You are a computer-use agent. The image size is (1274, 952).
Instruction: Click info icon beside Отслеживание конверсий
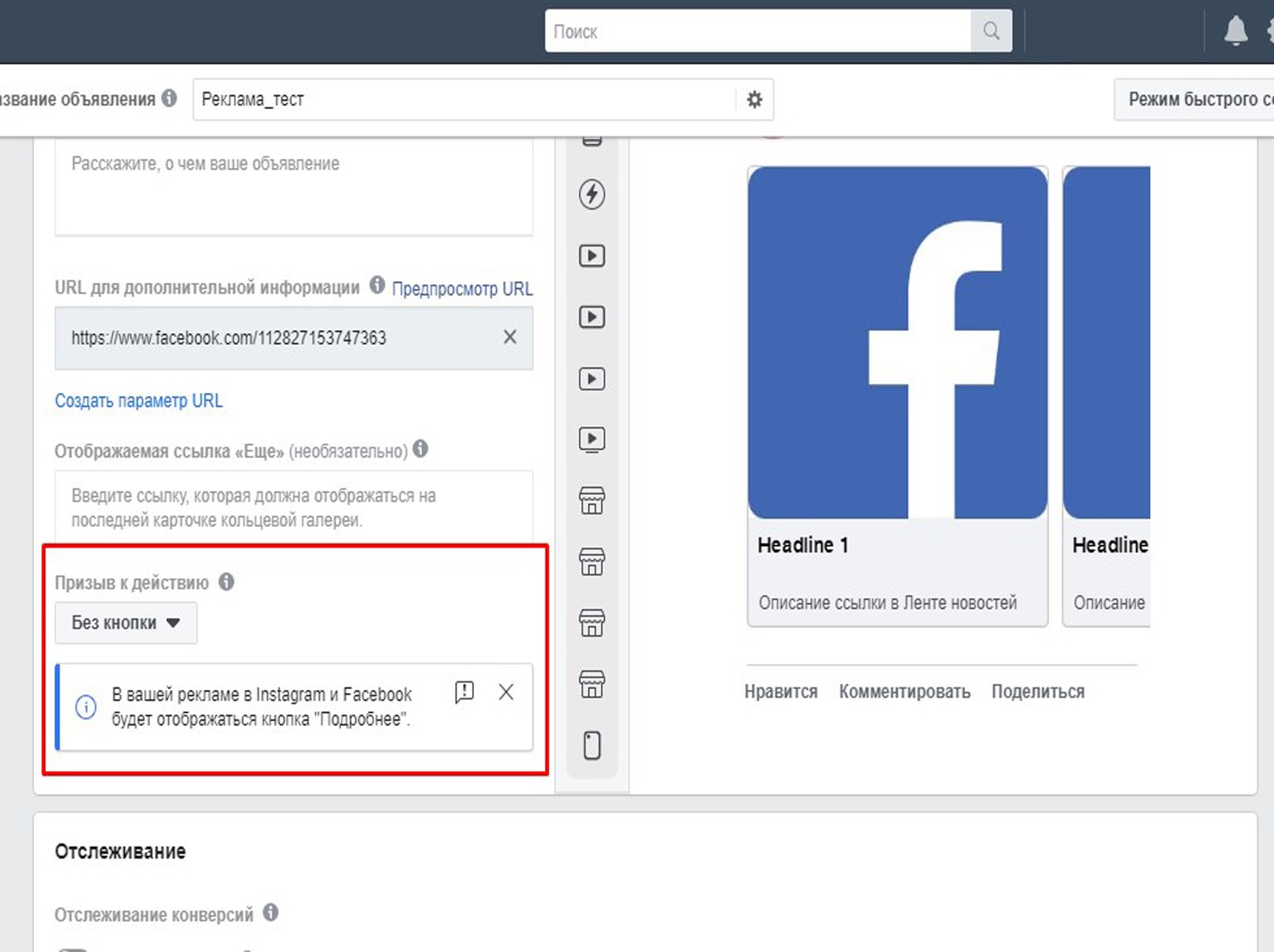tap(271, 912)
